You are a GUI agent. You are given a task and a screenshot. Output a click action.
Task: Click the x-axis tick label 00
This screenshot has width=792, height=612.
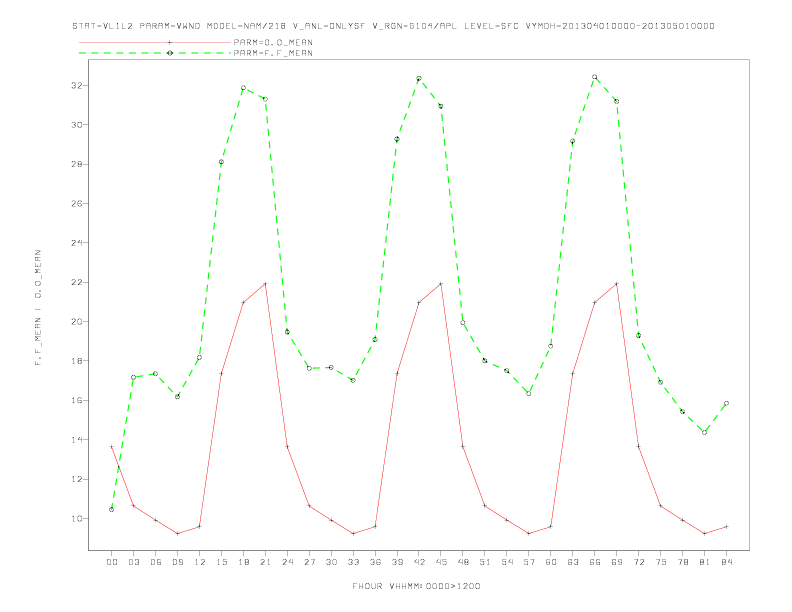[x=112, y=562]
